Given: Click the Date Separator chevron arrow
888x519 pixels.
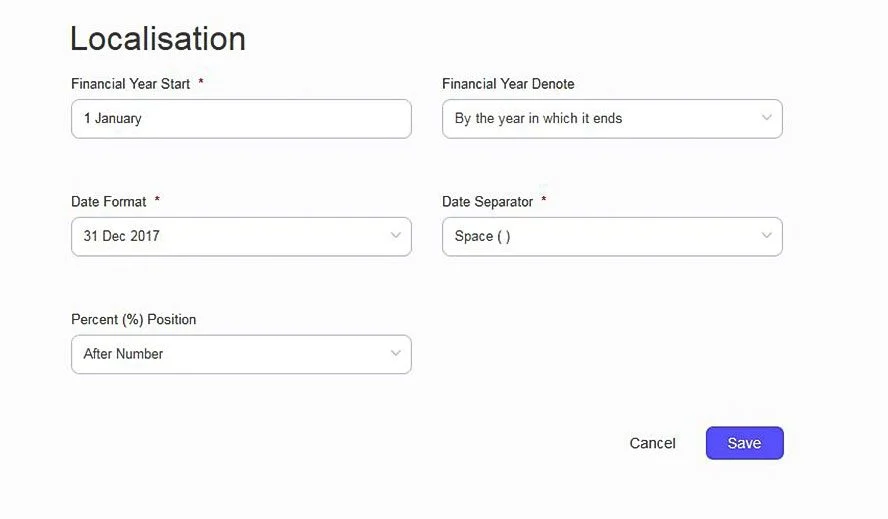Looking at the screenshot, I should (766, 236).
